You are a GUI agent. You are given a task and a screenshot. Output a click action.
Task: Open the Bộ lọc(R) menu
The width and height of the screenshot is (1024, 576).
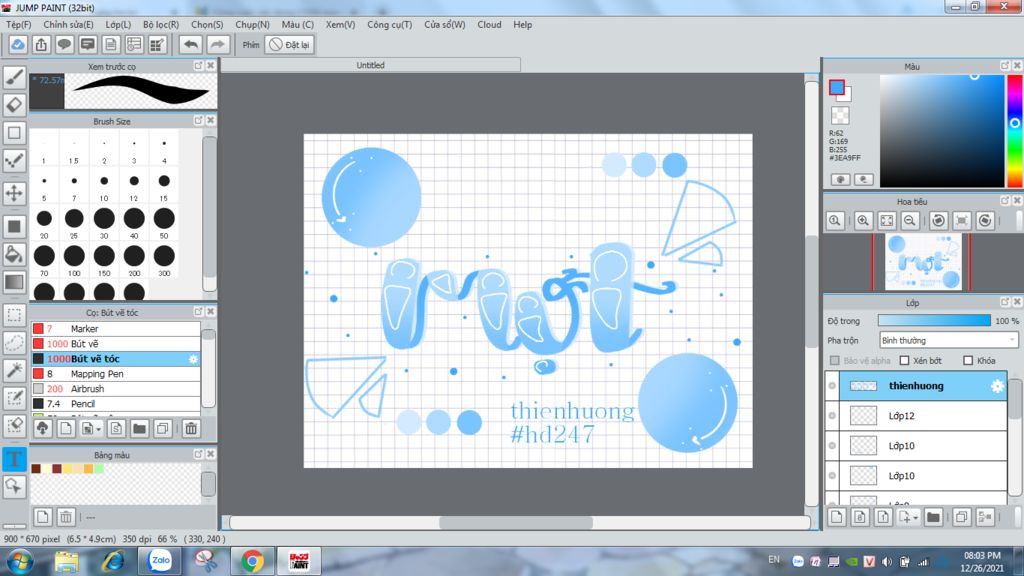(161, 25)
